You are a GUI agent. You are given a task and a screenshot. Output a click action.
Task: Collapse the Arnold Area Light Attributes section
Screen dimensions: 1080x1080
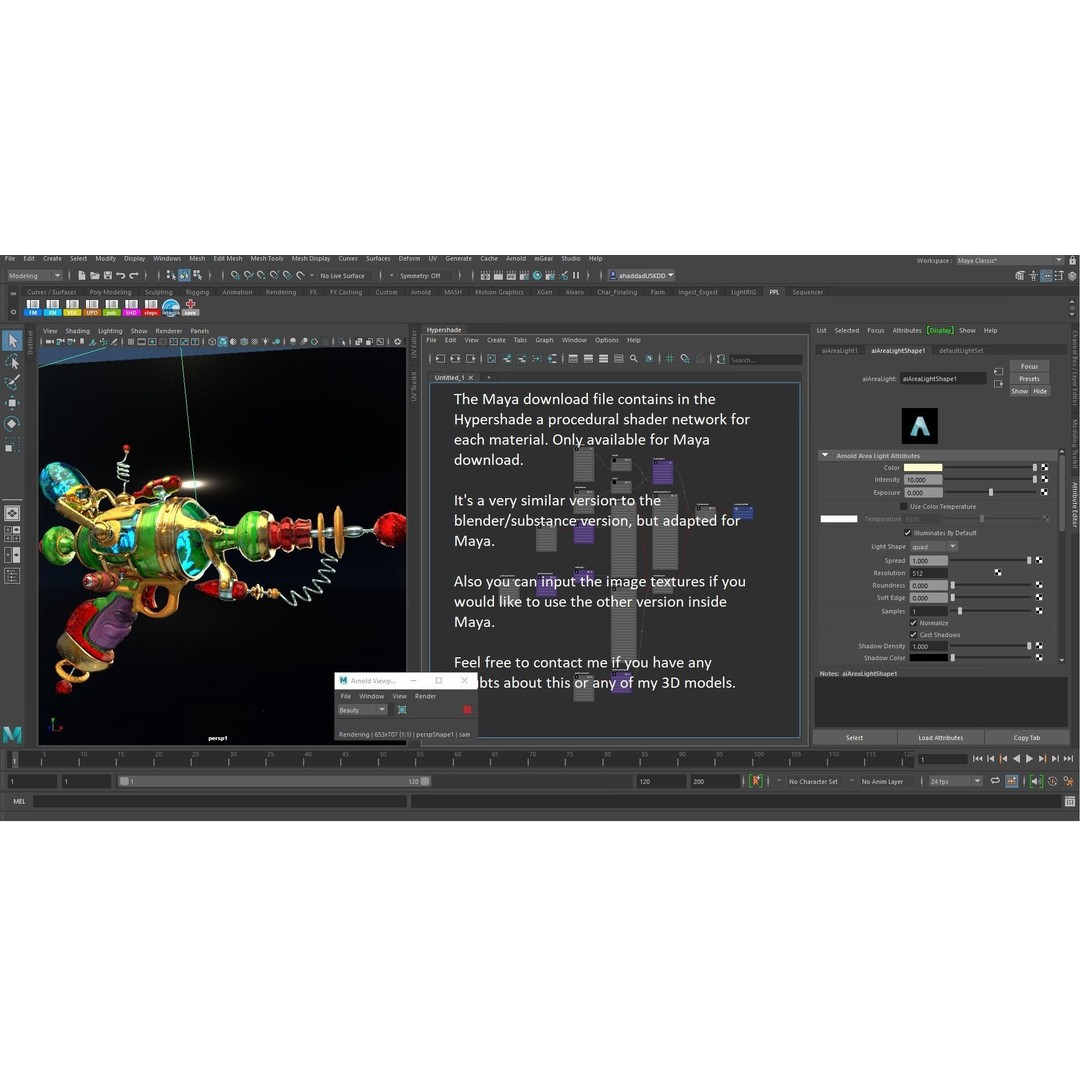point(825,456)
